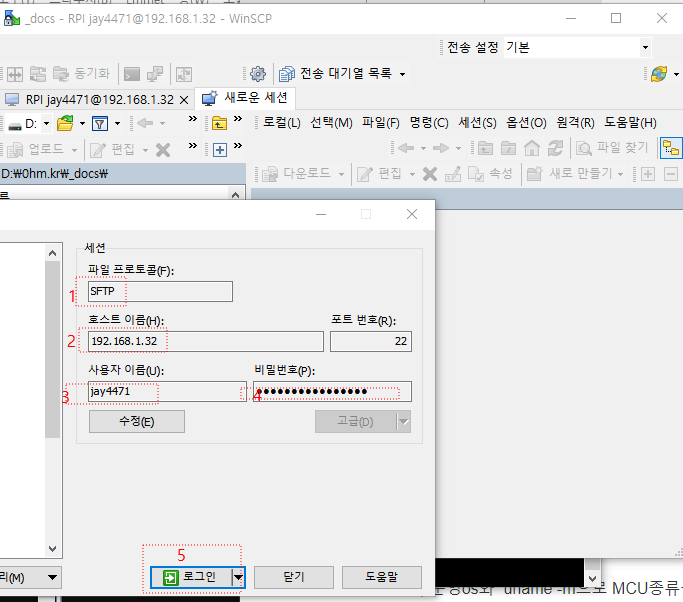This screenshot has height=602, width=683.
Task: Click the Compare Directories toolbar icon
Action: tap(15, 74)
